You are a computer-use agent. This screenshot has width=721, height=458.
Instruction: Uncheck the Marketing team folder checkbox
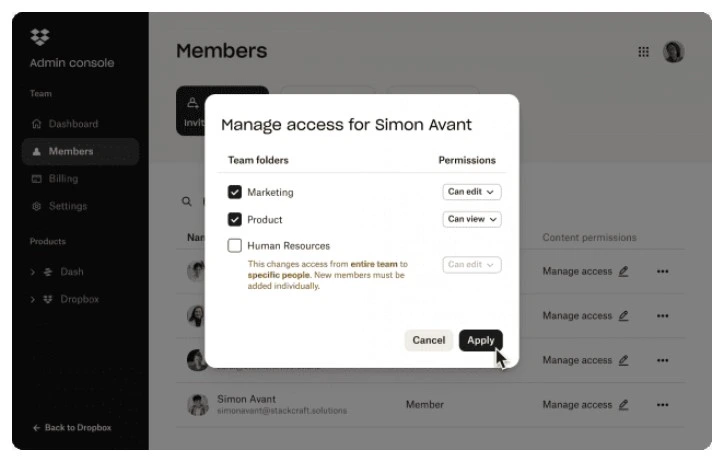tap(235, 192)
